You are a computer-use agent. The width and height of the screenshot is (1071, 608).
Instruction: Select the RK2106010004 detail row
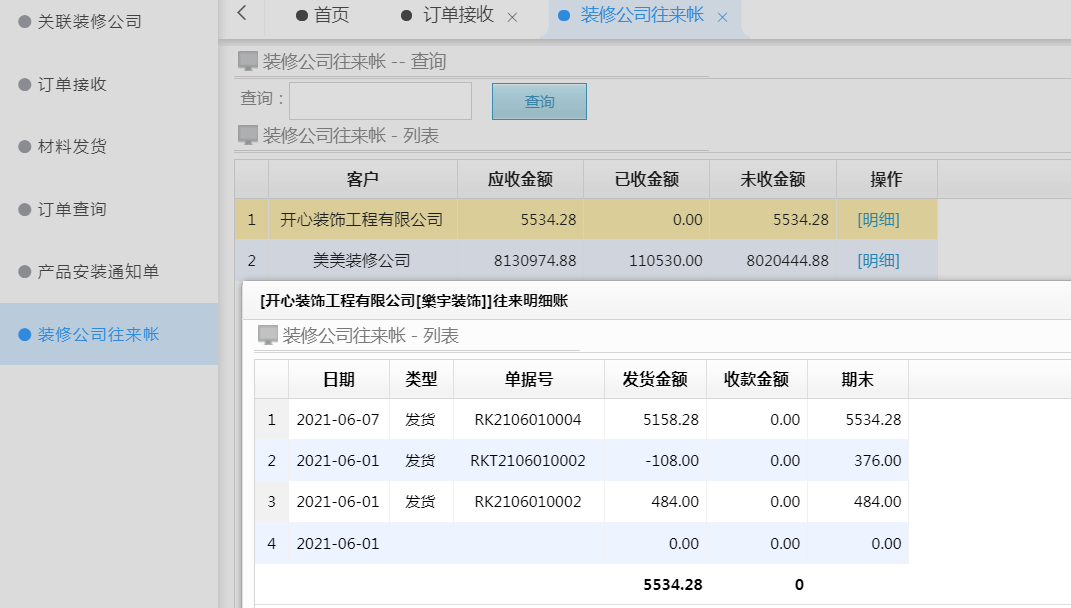(x=527, y=420)
